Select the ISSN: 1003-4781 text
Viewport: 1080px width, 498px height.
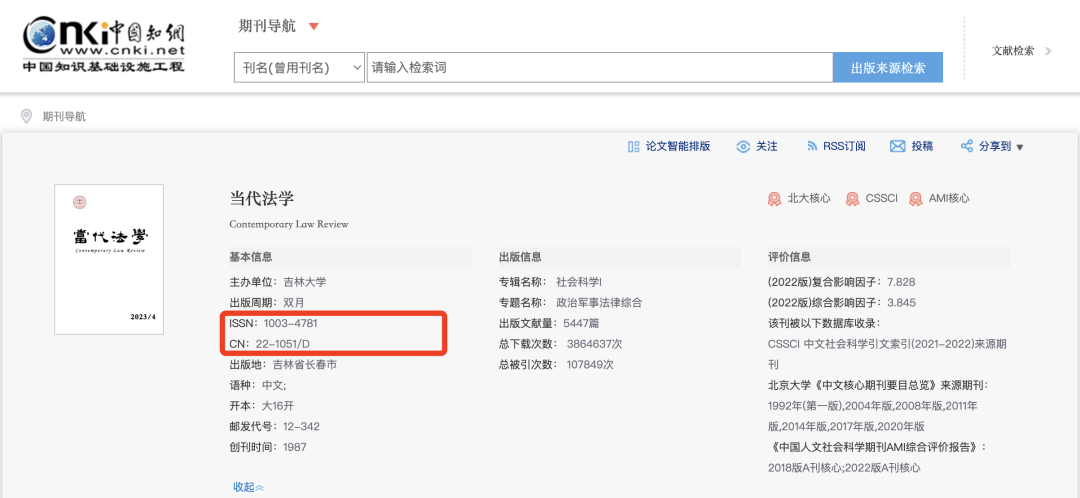[x=273, y=323]
